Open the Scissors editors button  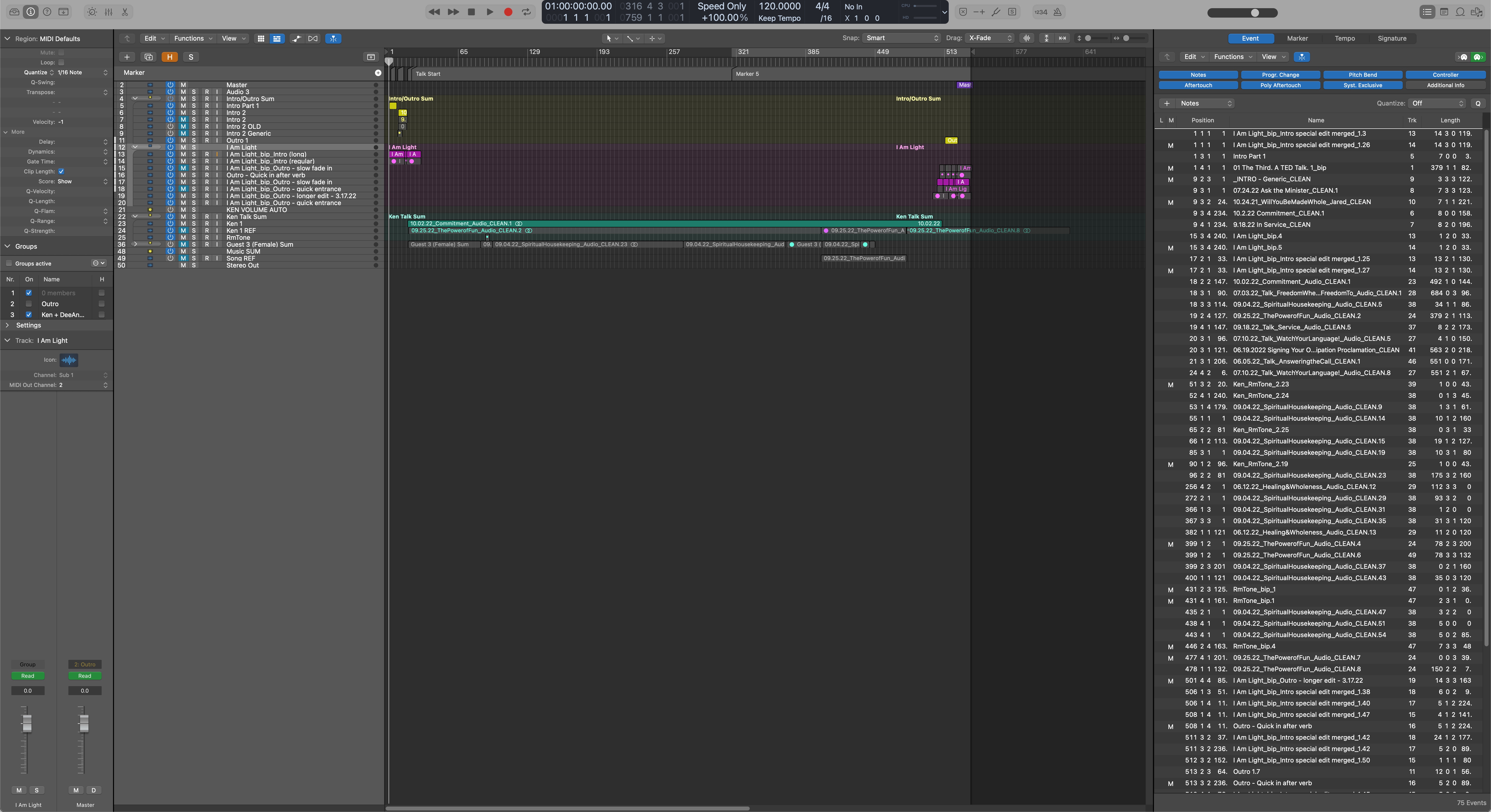(124, 12)
